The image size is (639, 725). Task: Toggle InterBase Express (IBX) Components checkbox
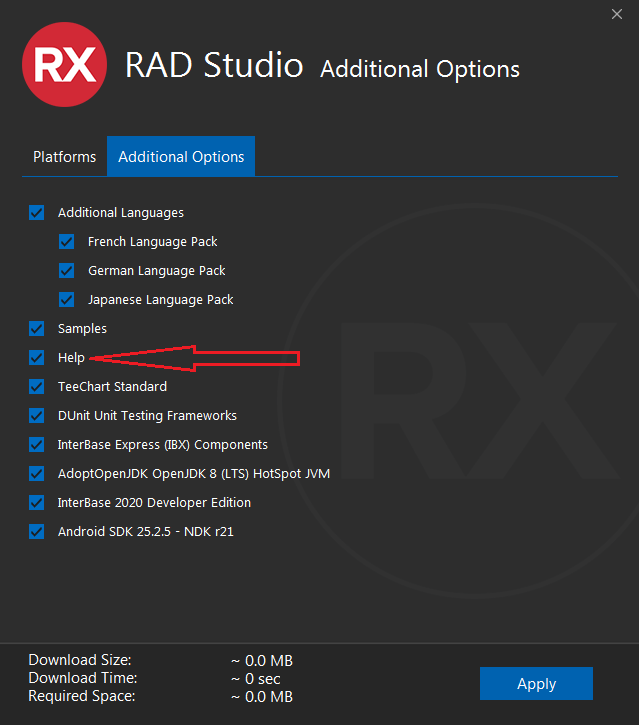click(37, 445)
